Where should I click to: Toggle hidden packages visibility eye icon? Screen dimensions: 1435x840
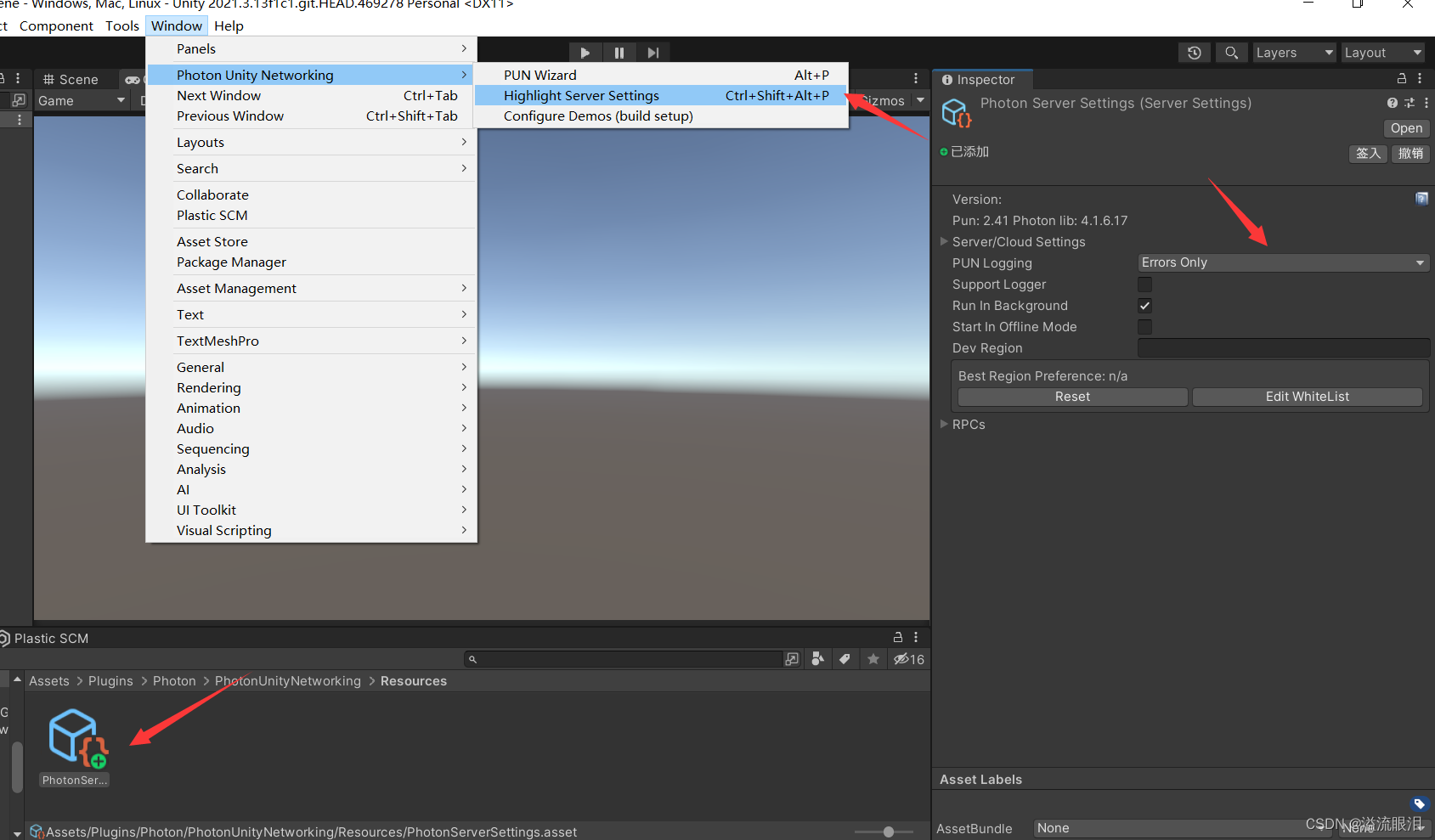click(x=908, y=659)
